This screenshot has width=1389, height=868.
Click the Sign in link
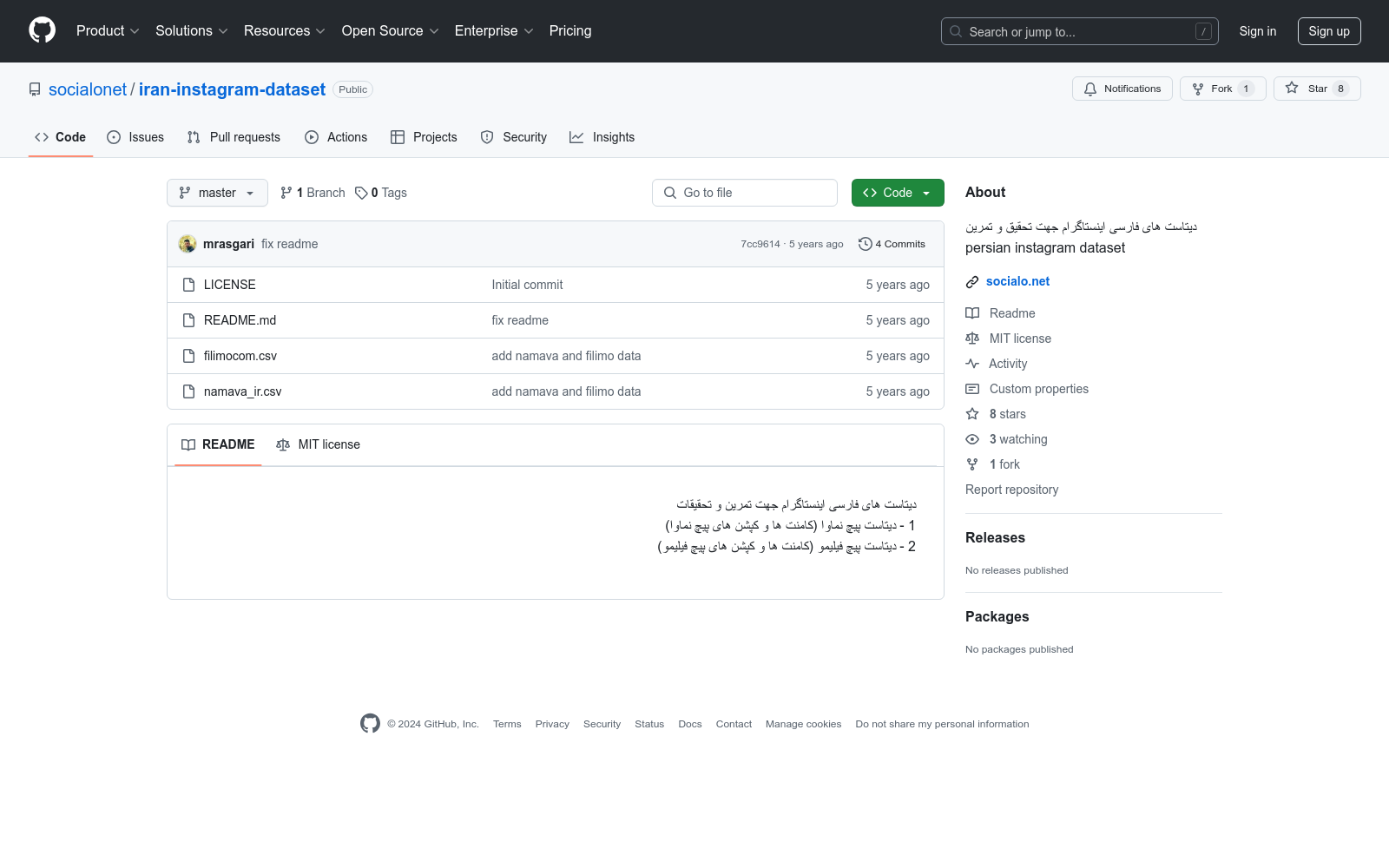pyautogui.click(x=1258, y=31)
